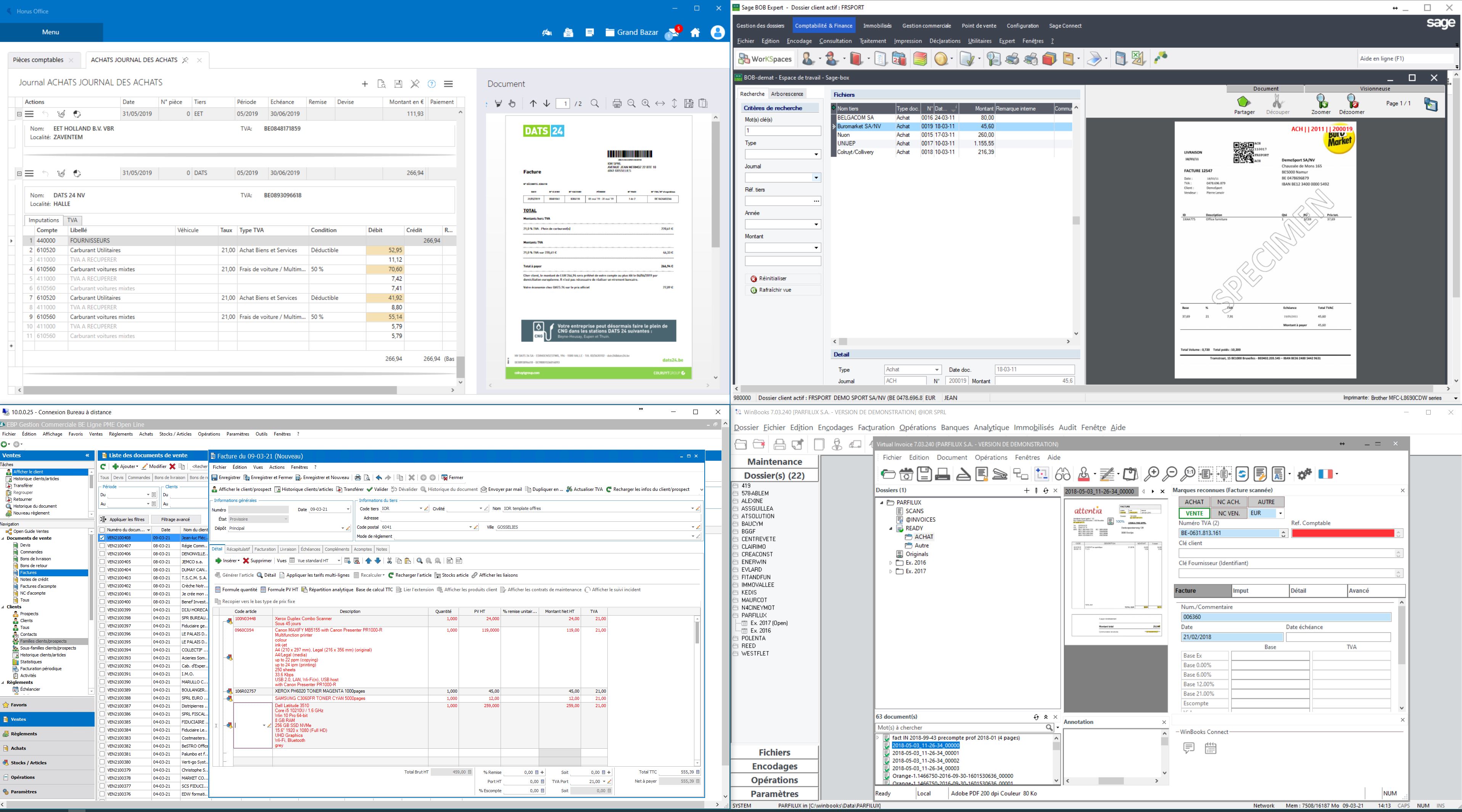Click the WorkSpaces button in Sage BOB

765,58
